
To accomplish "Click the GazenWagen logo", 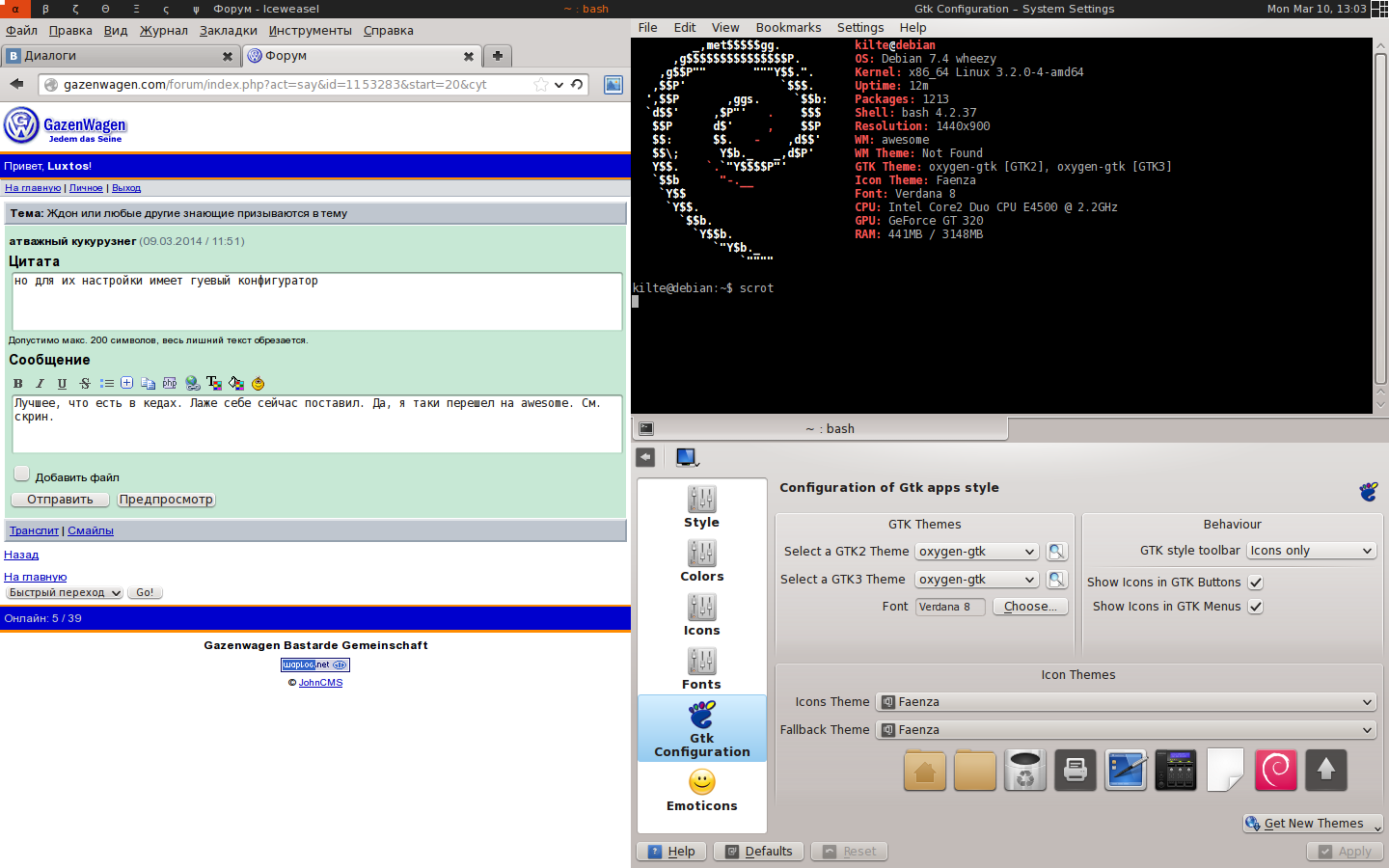I will (x=66, y=125).
